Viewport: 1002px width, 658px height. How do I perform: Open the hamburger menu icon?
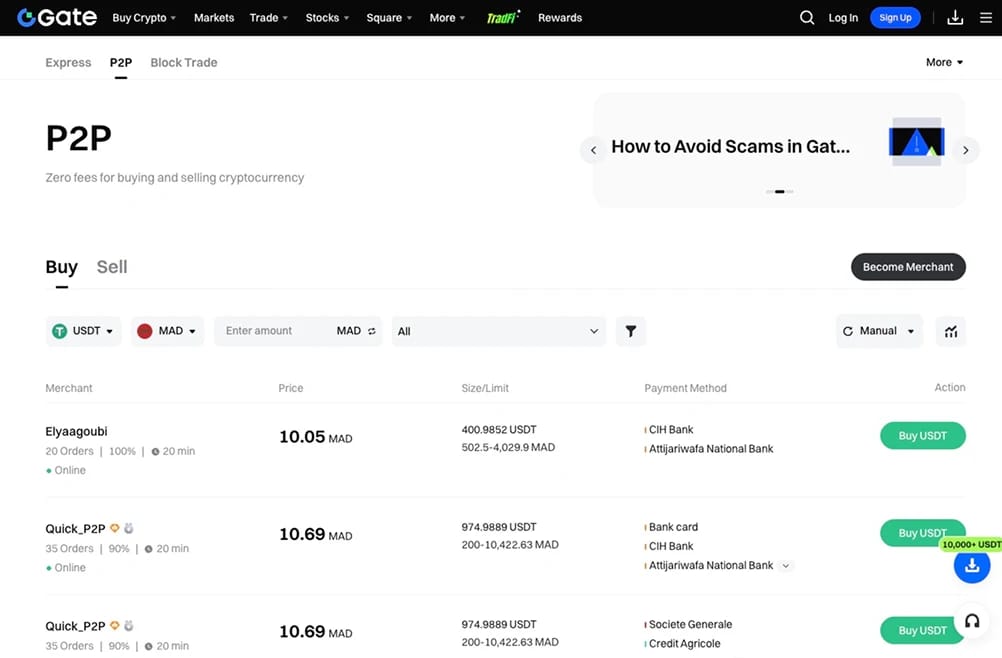pyautogui.click(x=986, y=17)
